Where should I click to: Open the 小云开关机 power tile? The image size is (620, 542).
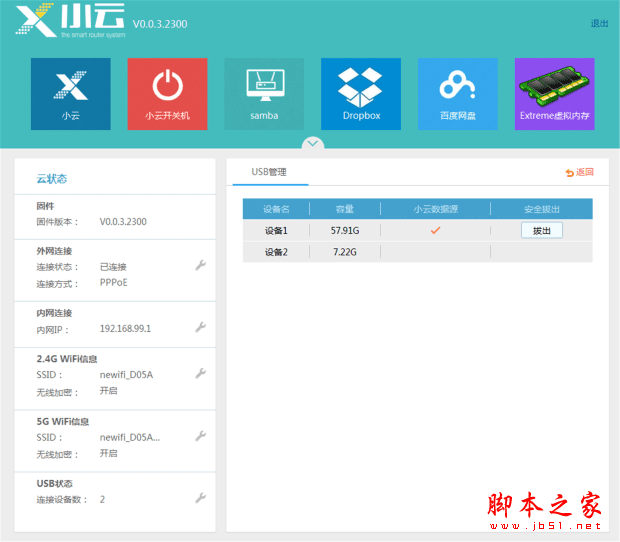click(x=167, y=94)
